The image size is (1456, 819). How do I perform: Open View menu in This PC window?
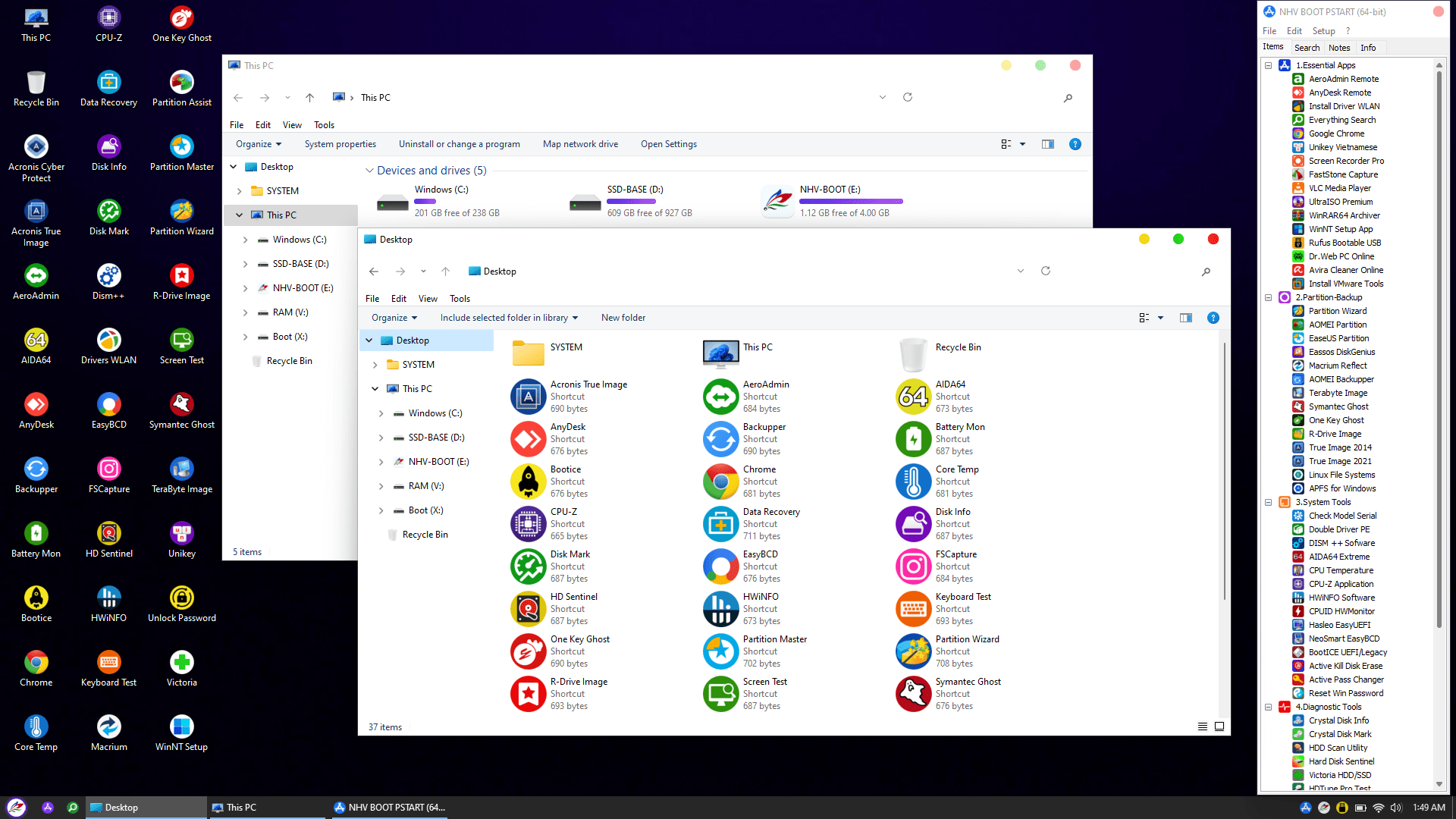click(x=292, y=125)
